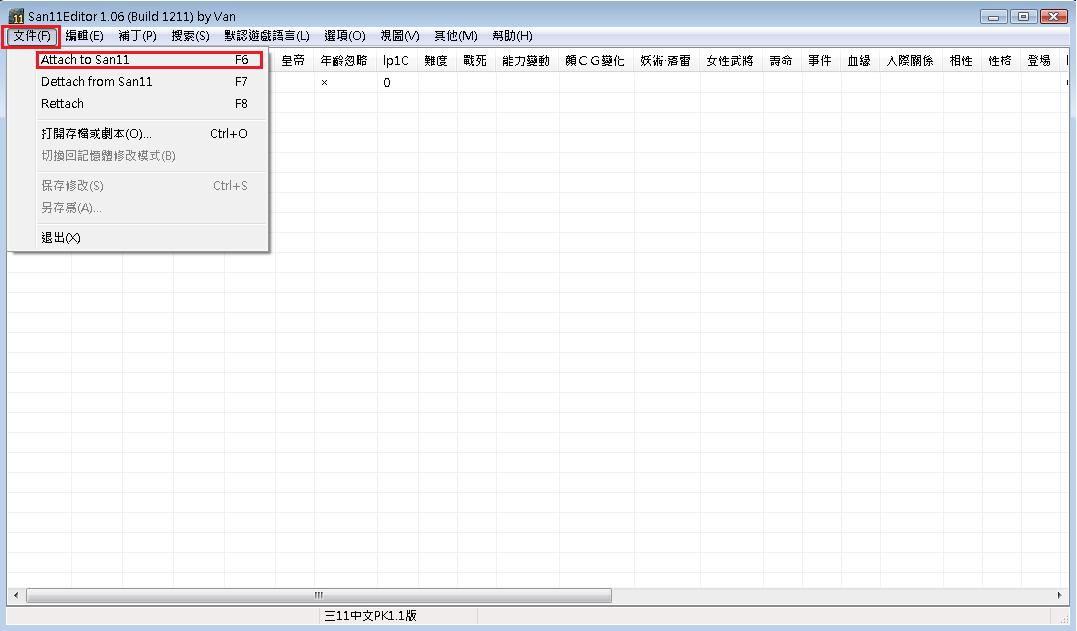Select the 0 cell under lp1C

397,82
